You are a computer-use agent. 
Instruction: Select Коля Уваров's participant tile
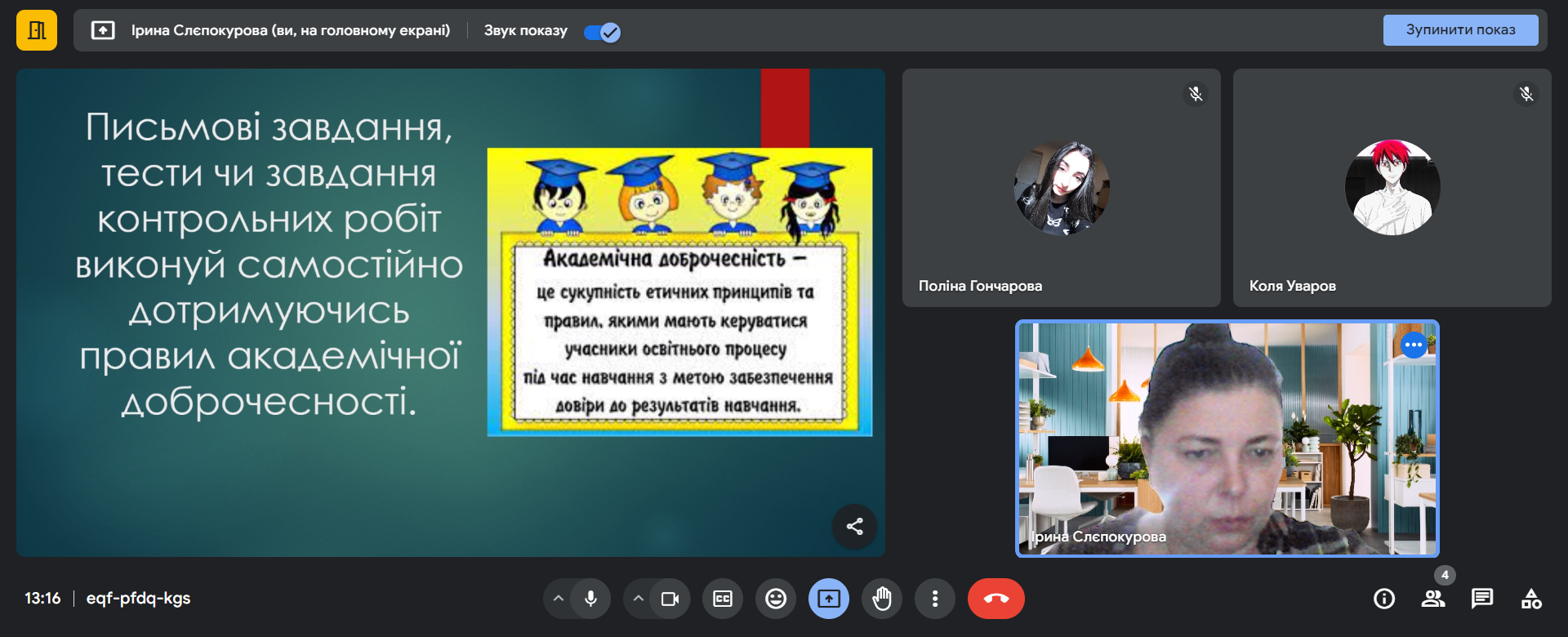pos(1392,188)
